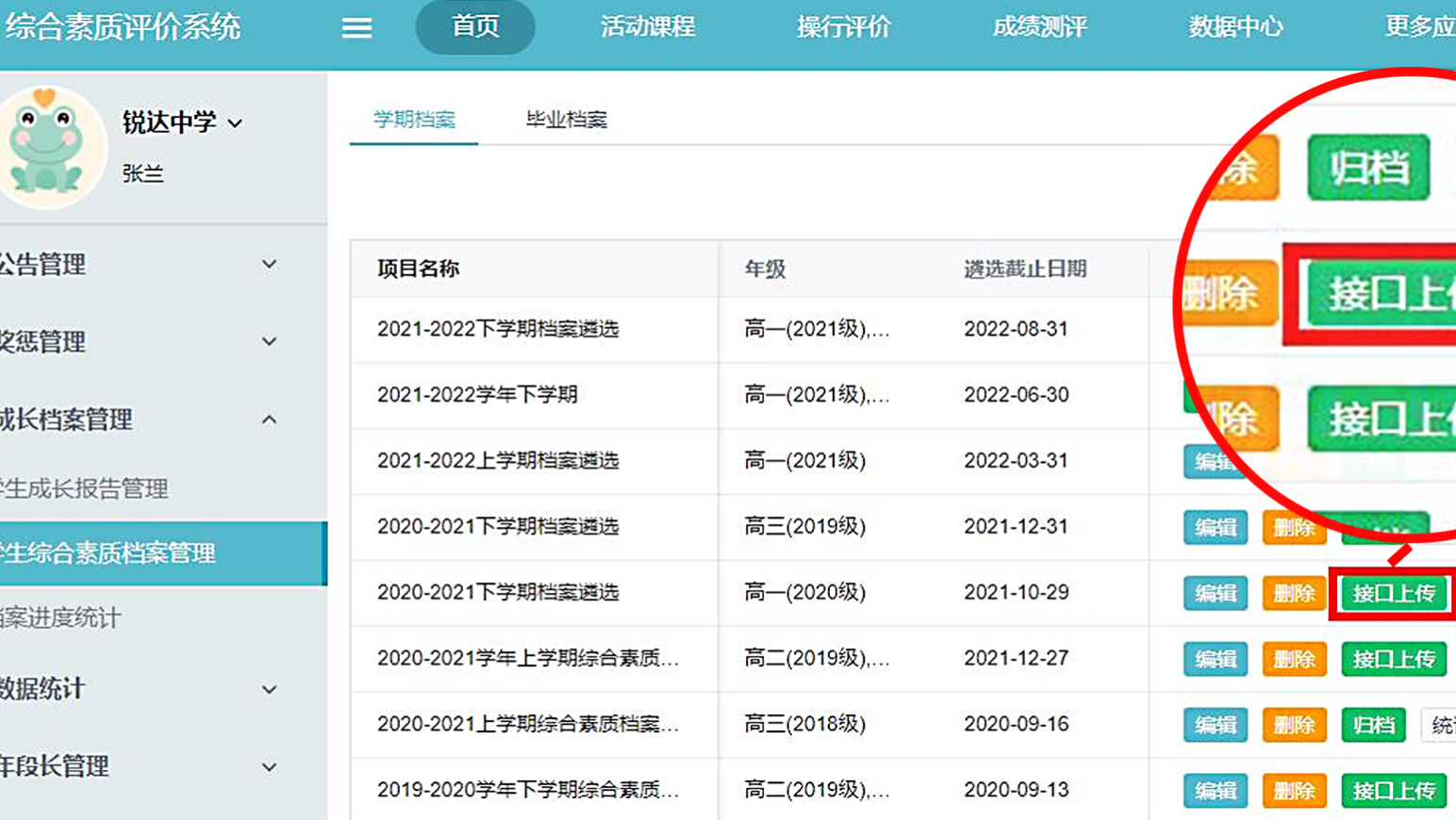
Task: Click the 遴选截止日期 column header
Action: point(1025,269)
